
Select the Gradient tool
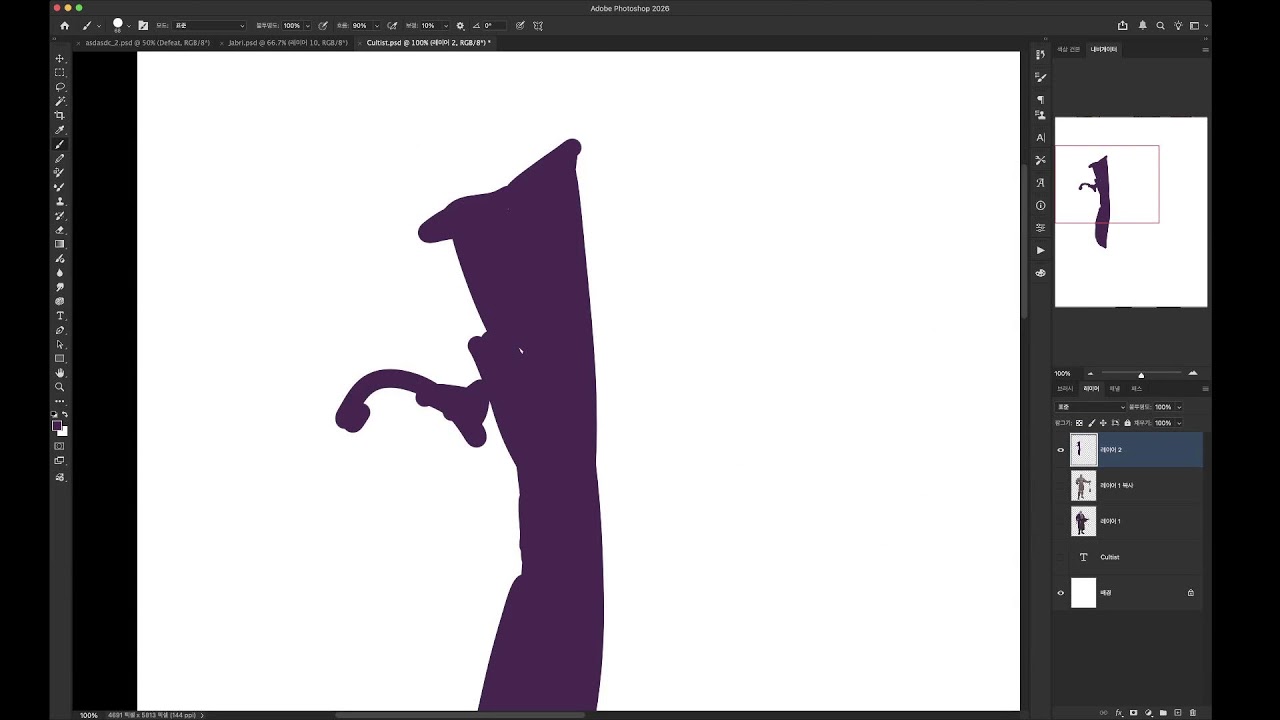[x=59, y=244]
